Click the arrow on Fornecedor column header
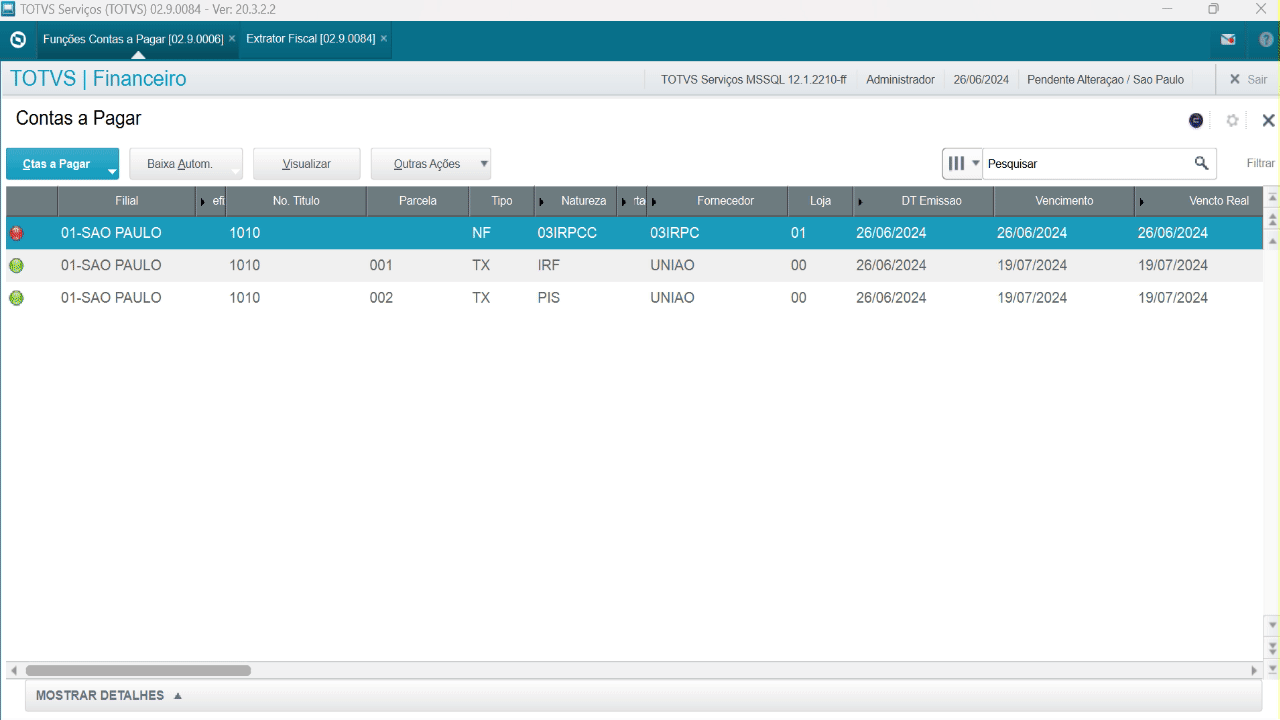This screenshot has height=720, width=1280. pyautogui.click(x=654, y=202)
